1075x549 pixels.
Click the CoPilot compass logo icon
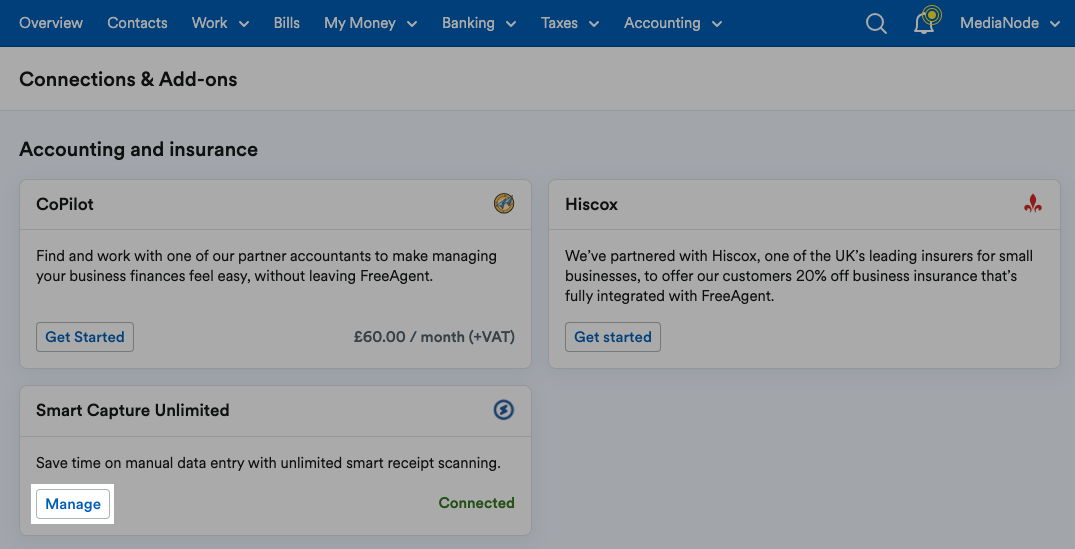[504, 204]
